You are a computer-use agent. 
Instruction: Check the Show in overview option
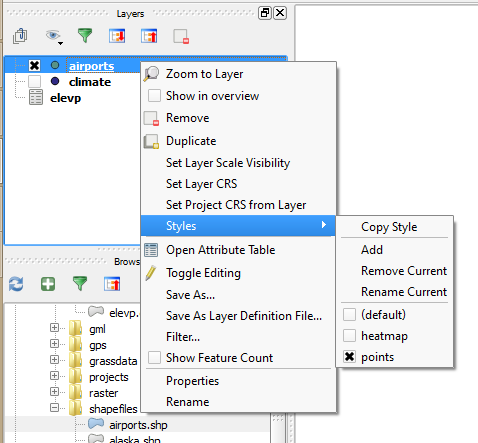tap(154, 96)
